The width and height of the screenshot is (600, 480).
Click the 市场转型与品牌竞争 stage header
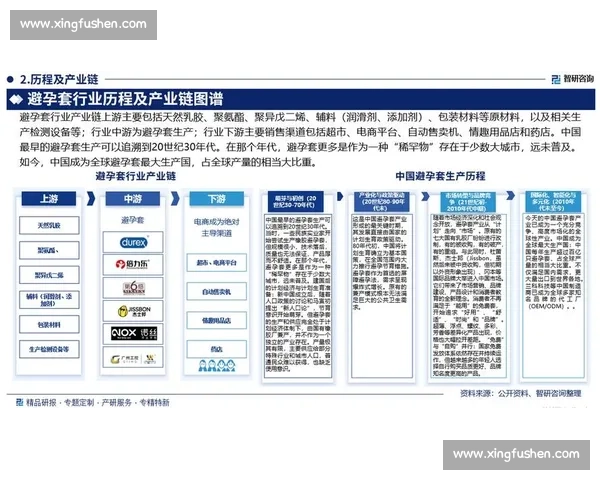pos(466,201)
